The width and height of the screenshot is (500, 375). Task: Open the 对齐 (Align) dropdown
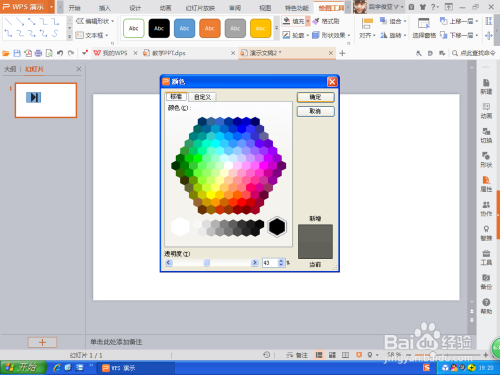pyautogui.click(x=367, y=28)
